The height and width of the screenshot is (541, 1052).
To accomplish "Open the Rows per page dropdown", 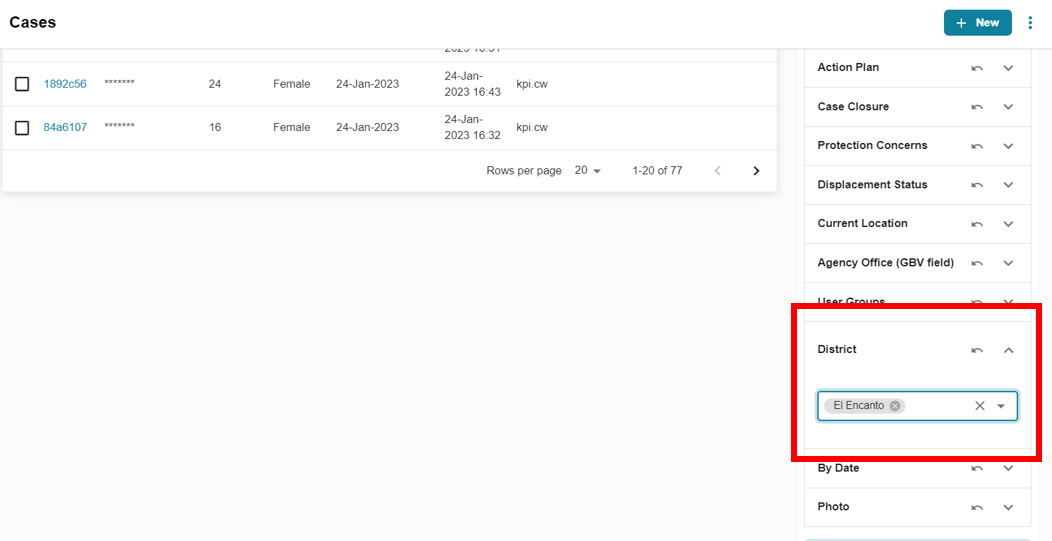I will 588,170.
